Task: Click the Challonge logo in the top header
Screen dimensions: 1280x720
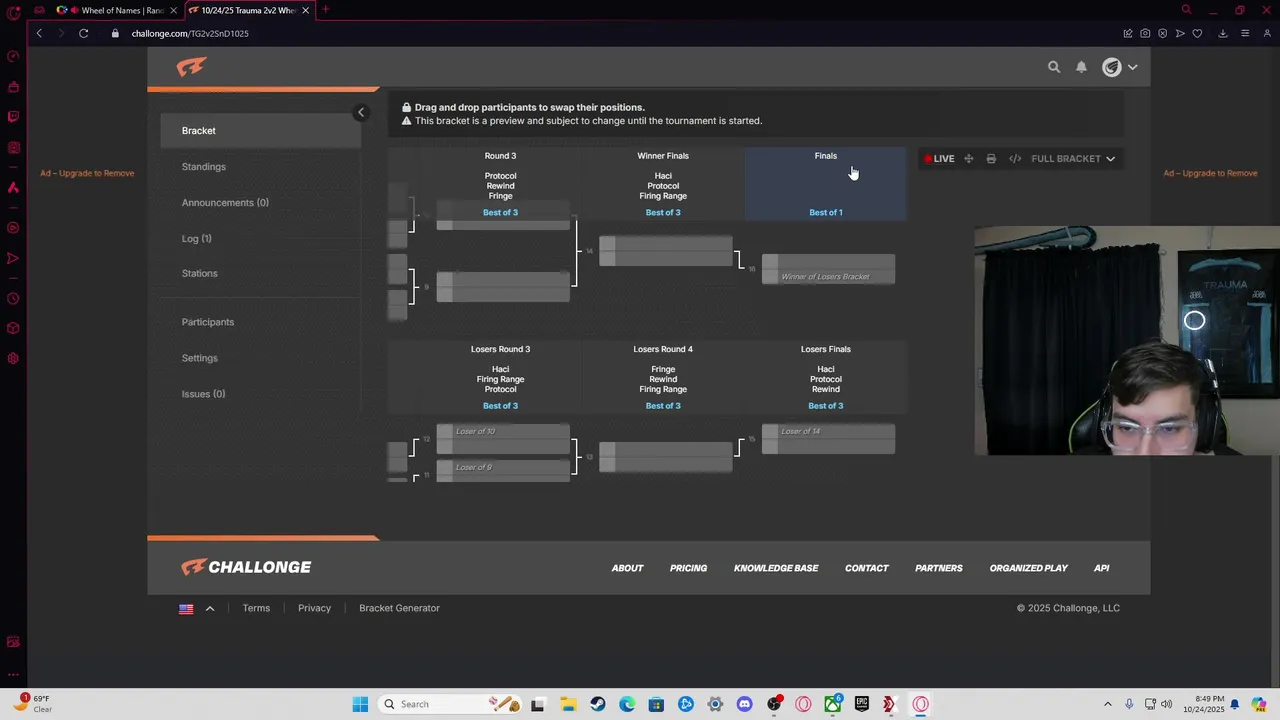Action: pos(191,67)
